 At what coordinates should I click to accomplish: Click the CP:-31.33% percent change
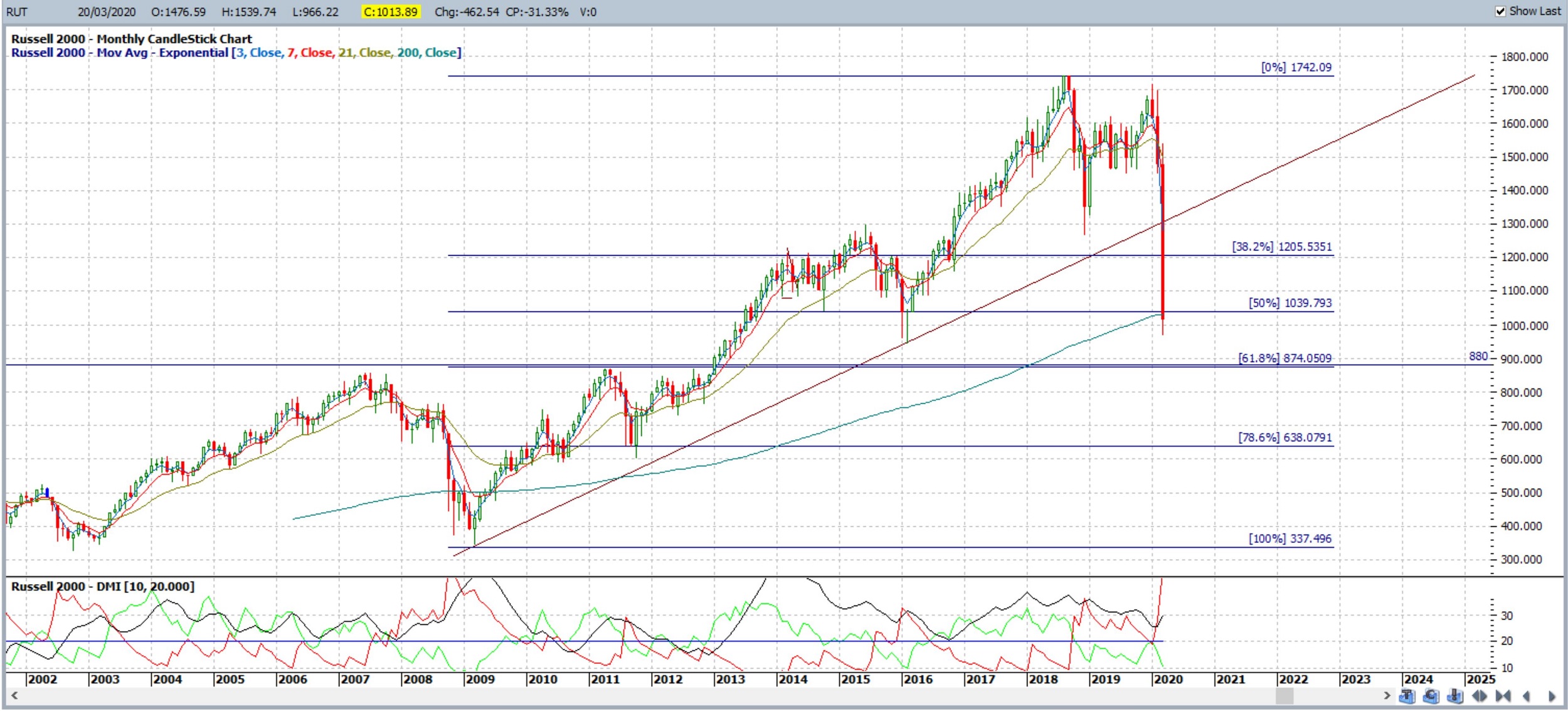[537, 12]
